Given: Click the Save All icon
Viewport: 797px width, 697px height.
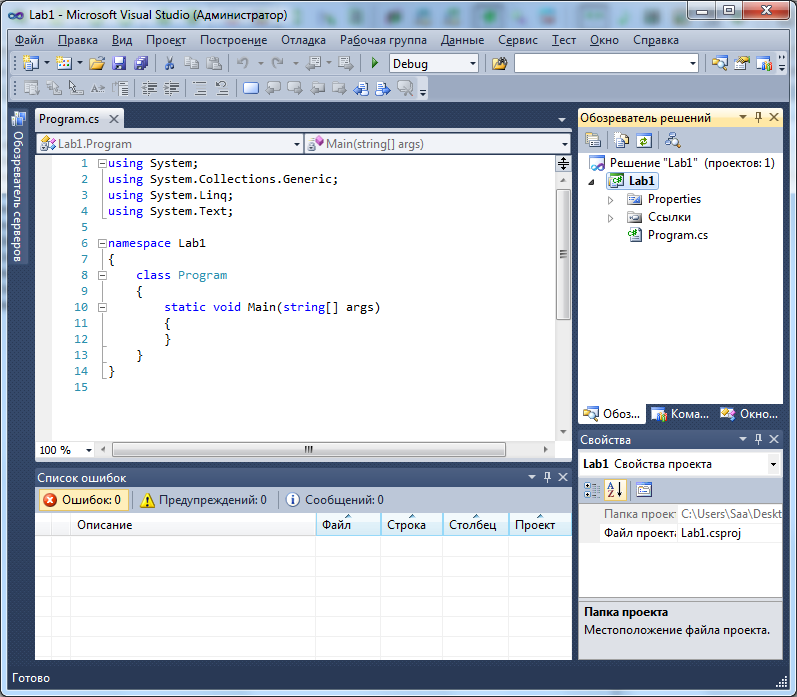Looking at the screenshot, I should [x=141, y=64].
